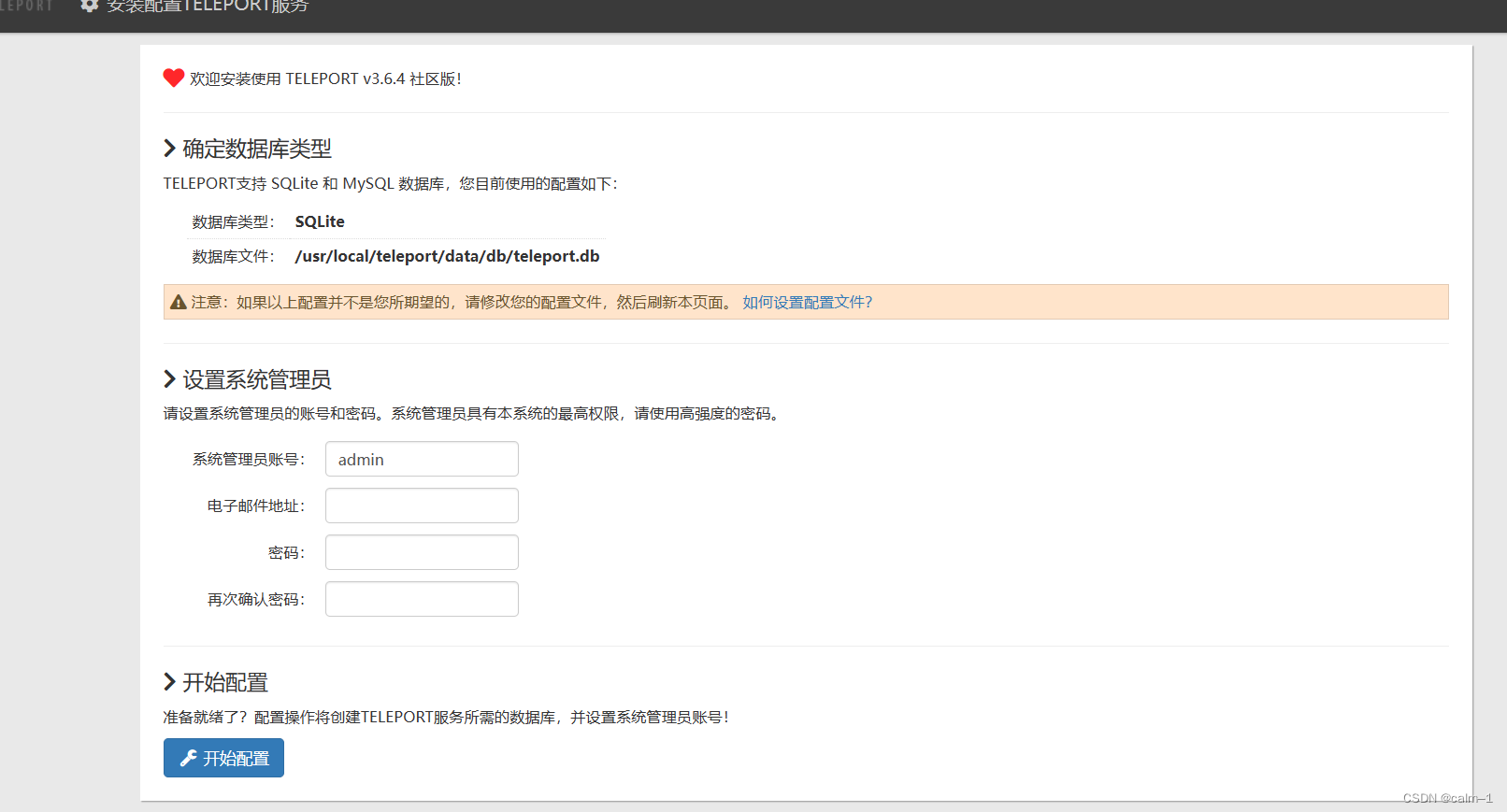Click the warning triangle icon in notice
The width and height of the screenshot is (1507, 812).
tap(179, 302)
